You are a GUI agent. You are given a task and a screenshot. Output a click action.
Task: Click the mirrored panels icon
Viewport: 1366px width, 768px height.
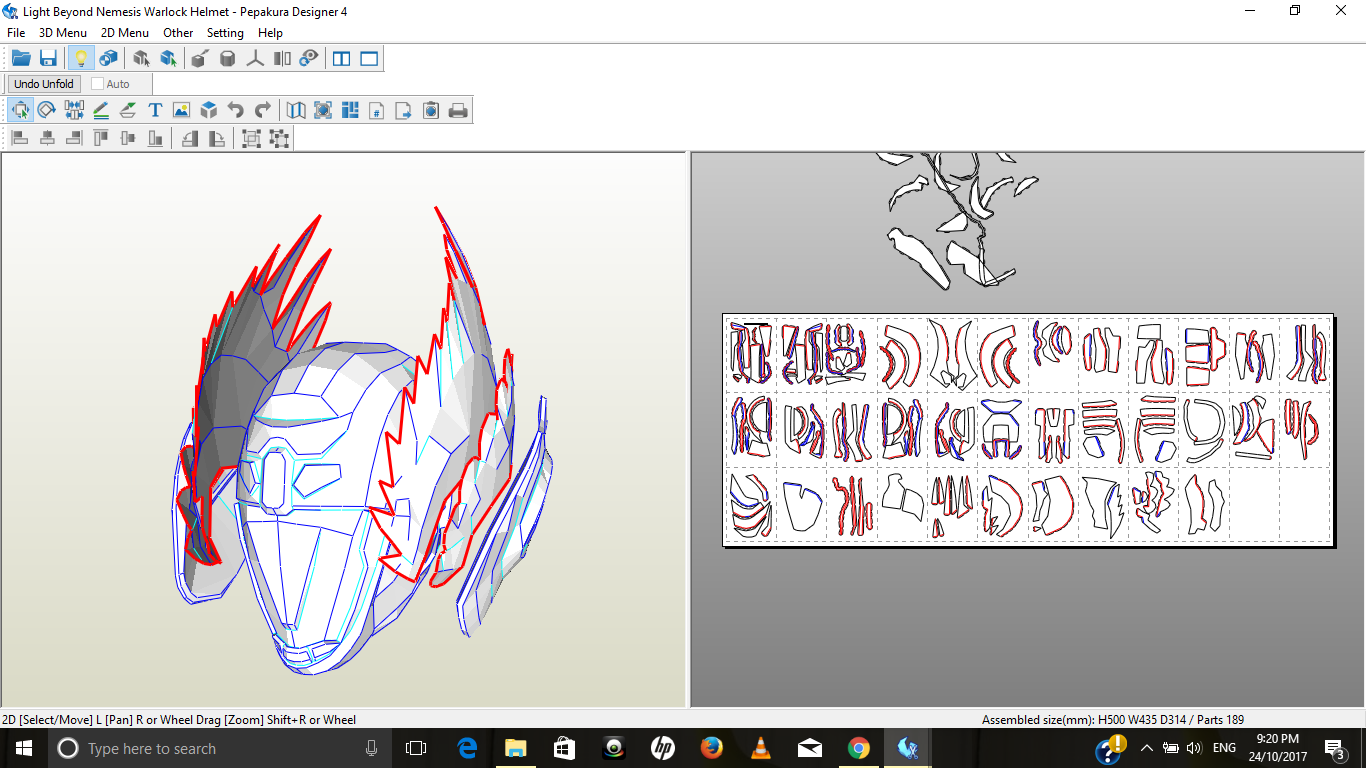[283, 59]
